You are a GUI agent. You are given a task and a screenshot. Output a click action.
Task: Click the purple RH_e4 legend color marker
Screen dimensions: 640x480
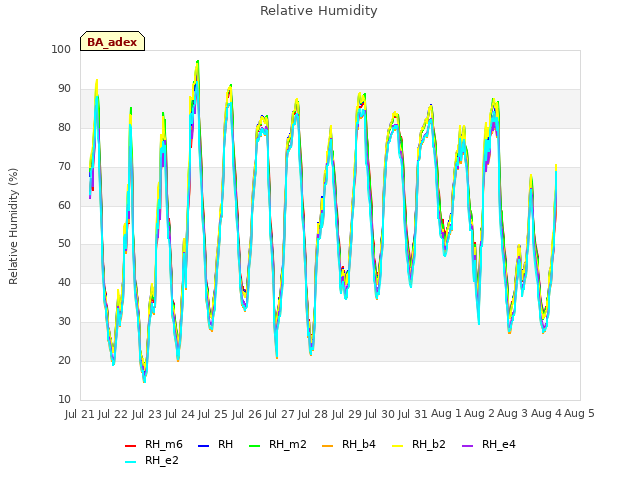tap(467, 446)
